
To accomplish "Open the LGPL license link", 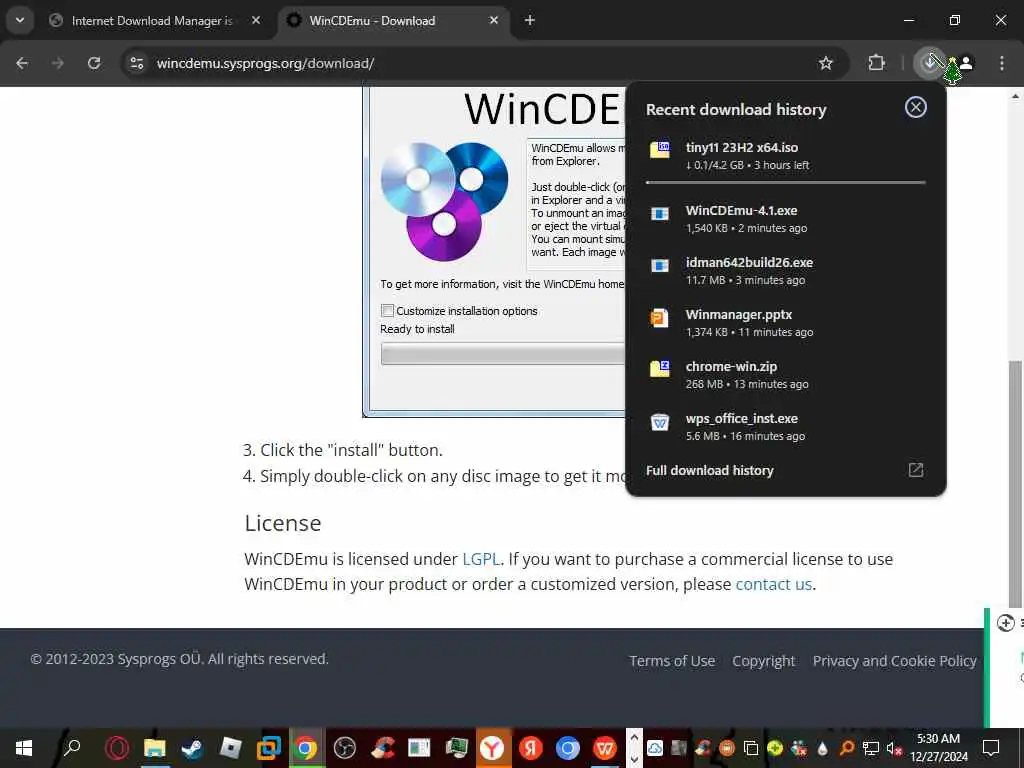I will coord(481,559).
